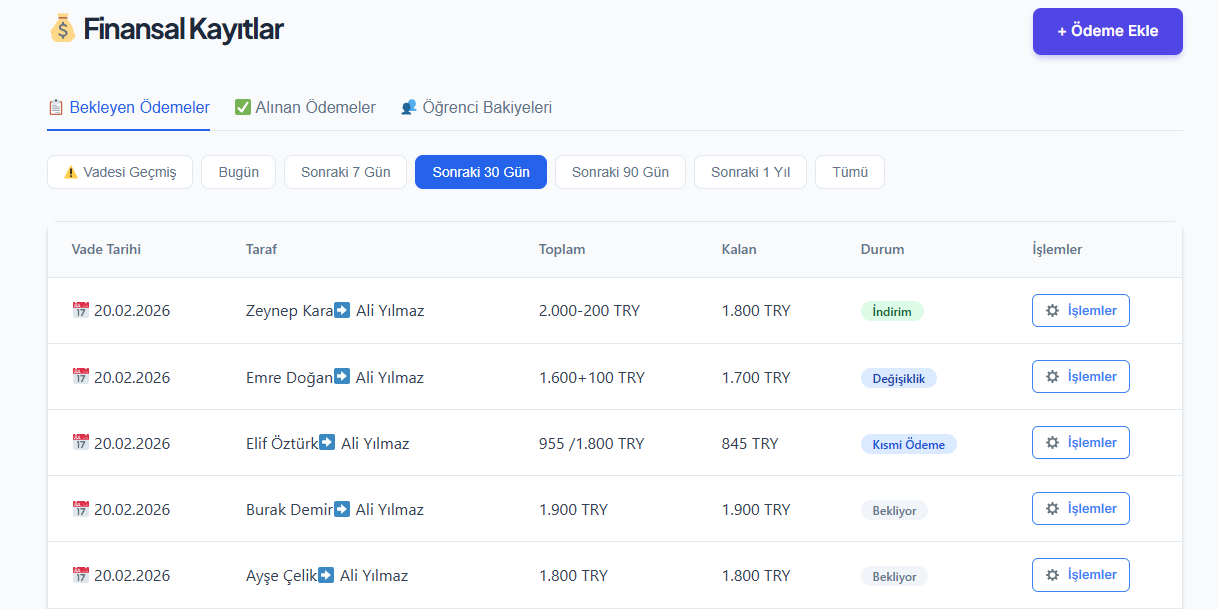Image resolution: width=1219 pixels, height=609 pixels.
Task: Click the green İndirim status badge
Action: pos(891,311)
